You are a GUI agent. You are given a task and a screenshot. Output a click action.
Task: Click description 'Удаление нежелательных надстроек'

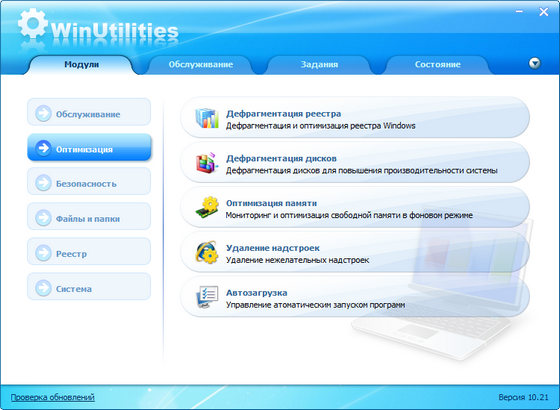pyautogui.click(x=298, y=260)
